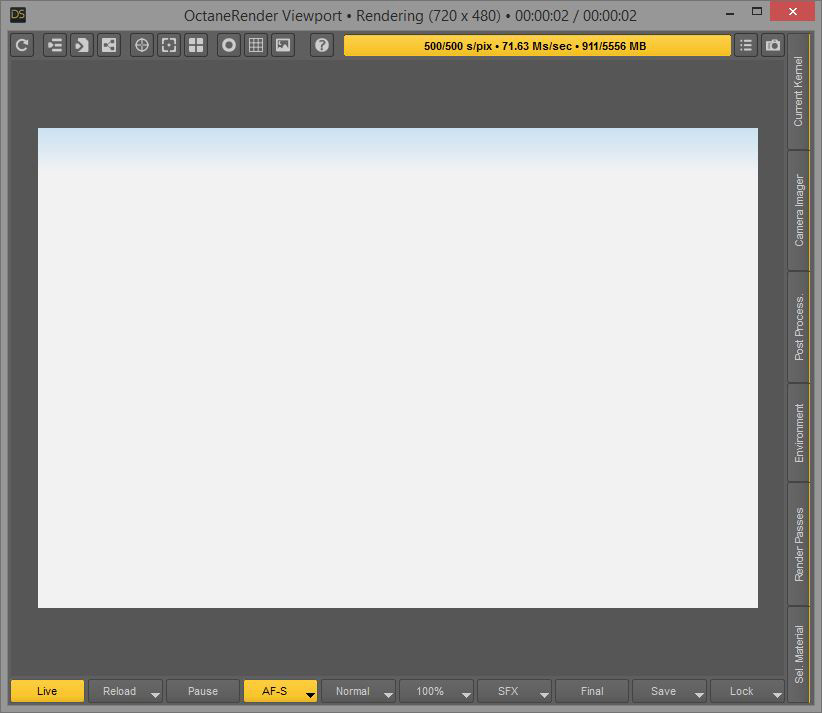Click inside the rendered sky image
This screenshot has height=713, width=822.
pyautogui.click(x=398, y=368)
